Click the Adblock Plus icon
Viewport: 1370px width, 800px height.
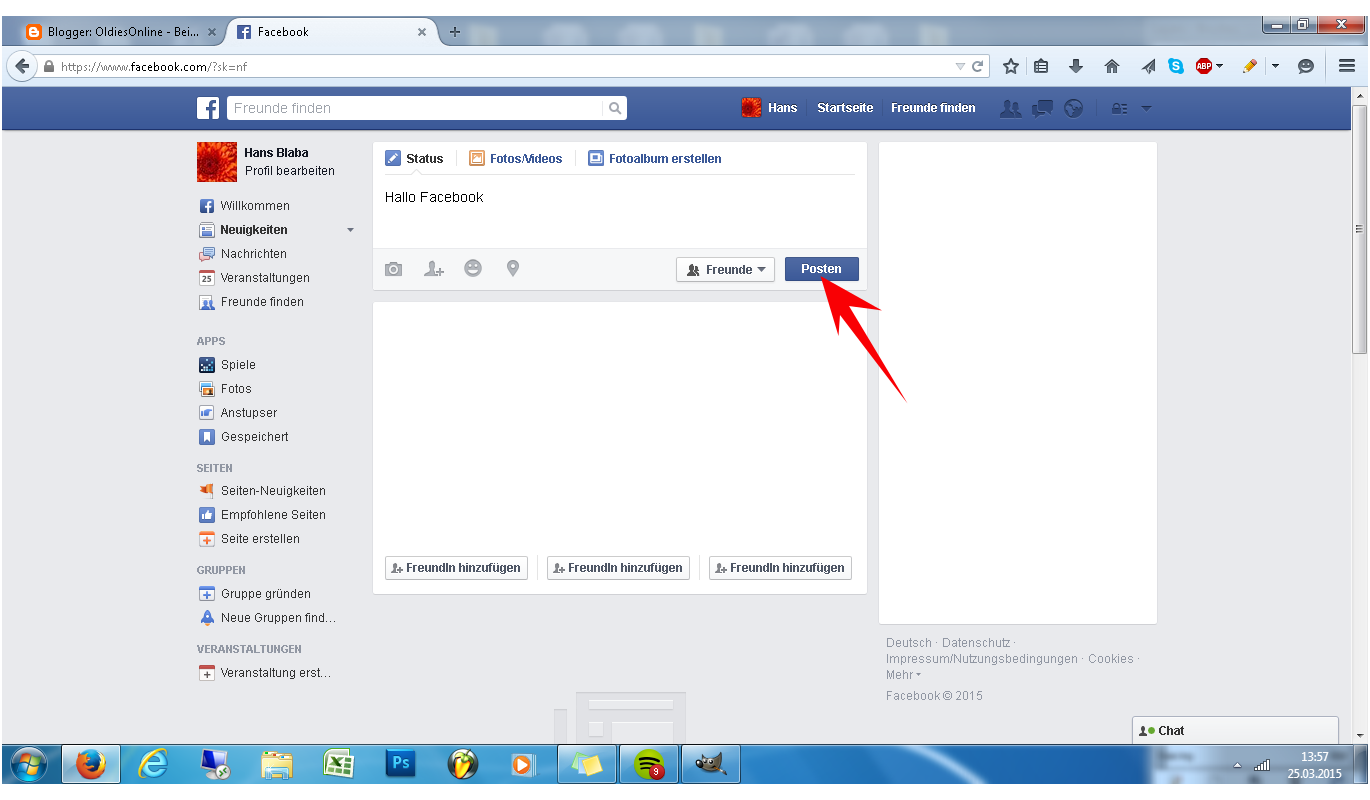pyautogui.click(x=1204, y=66)
